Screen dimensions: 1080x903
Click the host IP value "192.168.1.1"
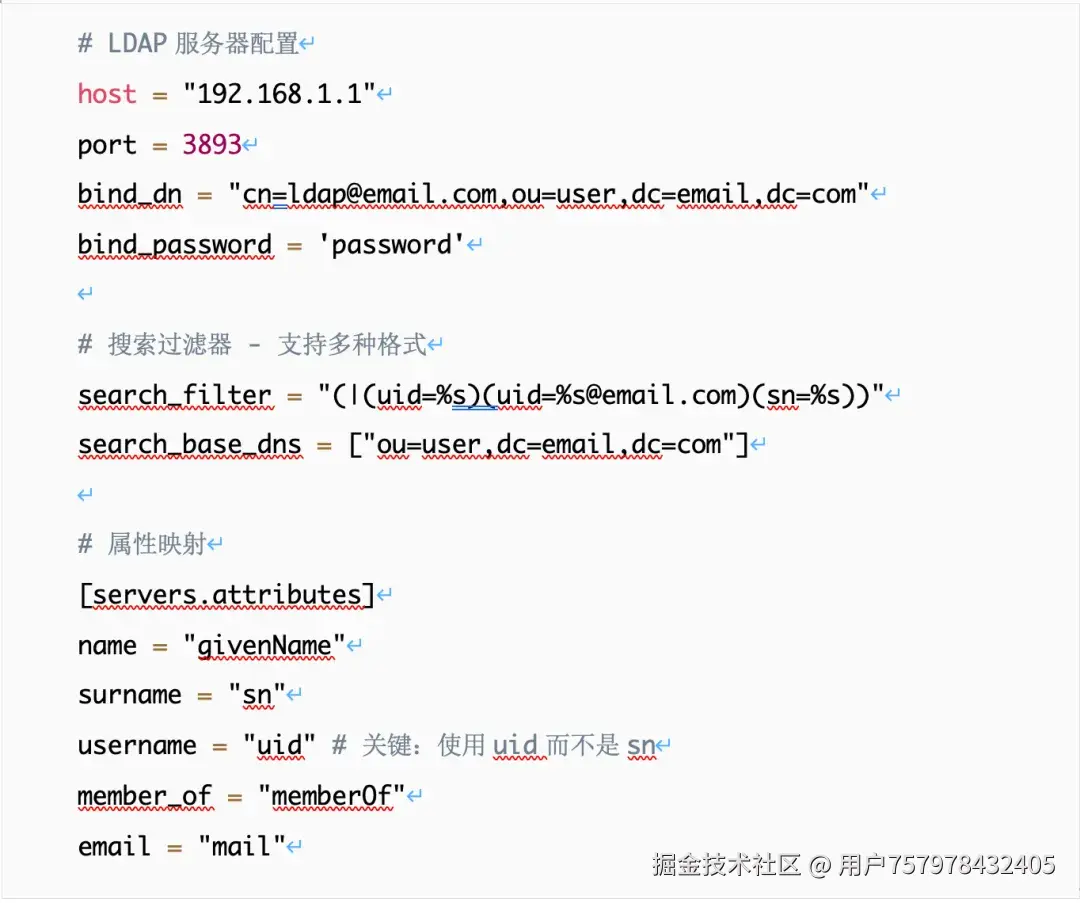[279, 94]
